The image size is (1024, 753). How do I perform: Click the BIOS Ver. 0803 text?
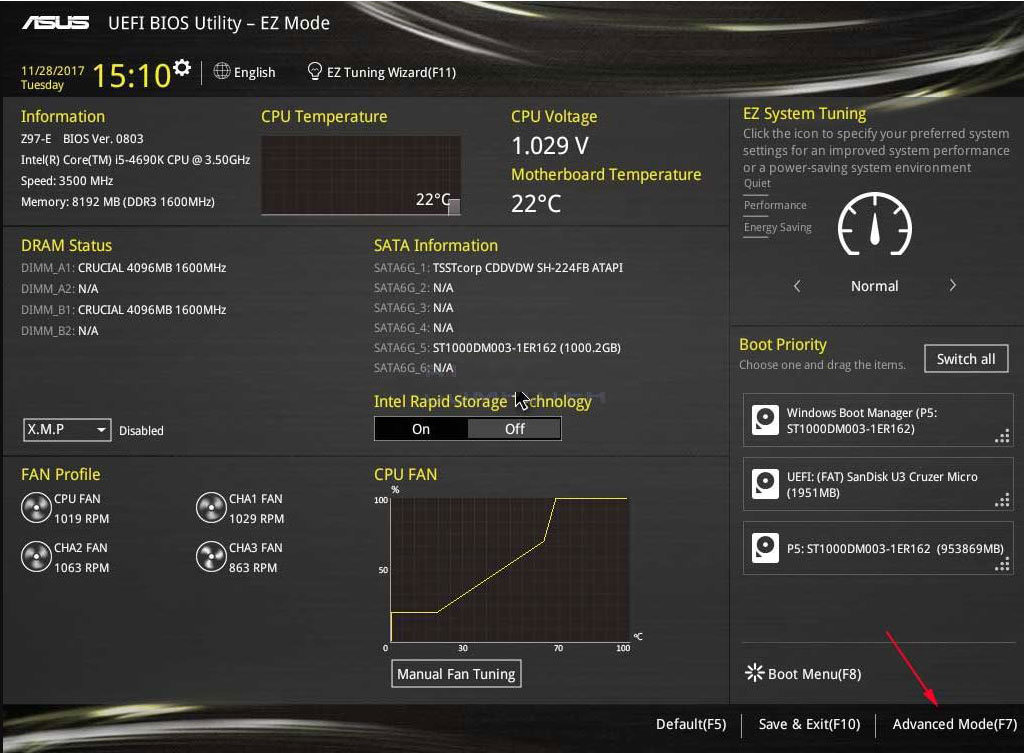103,138
